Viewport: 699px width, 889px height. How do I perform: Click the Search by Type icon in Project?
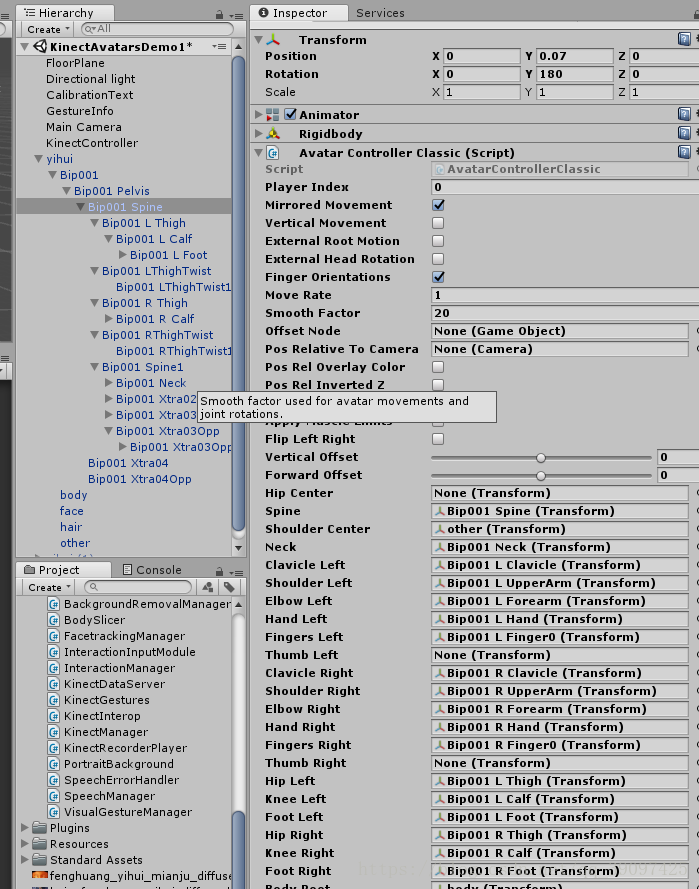pyautogui.click(x=207, y=587)
